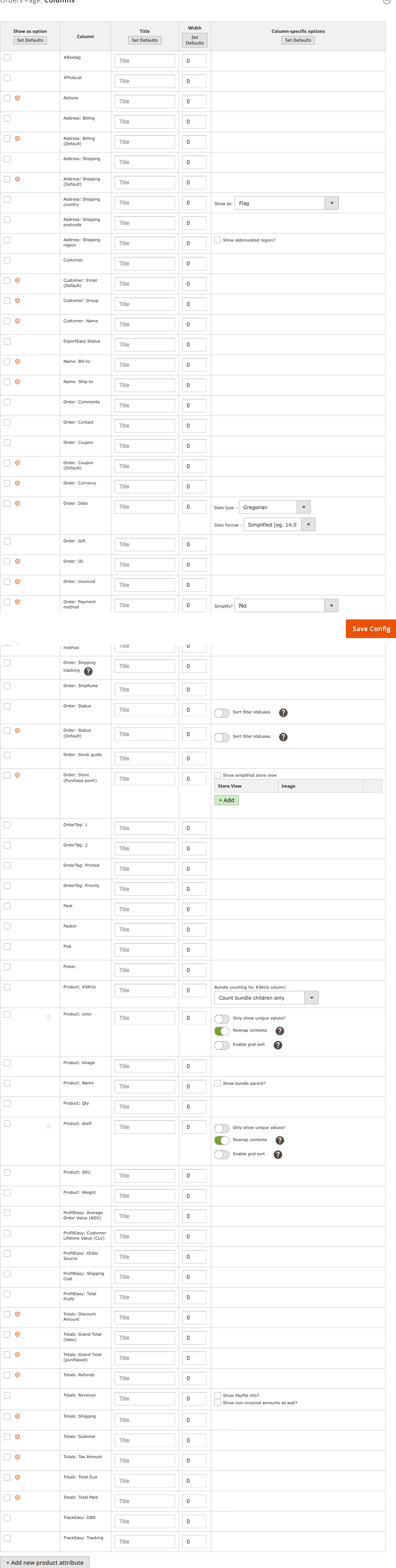This screenshot has height=1568, width=396.
Task: Click the Width field for Actions row
Action: [195, 102]
